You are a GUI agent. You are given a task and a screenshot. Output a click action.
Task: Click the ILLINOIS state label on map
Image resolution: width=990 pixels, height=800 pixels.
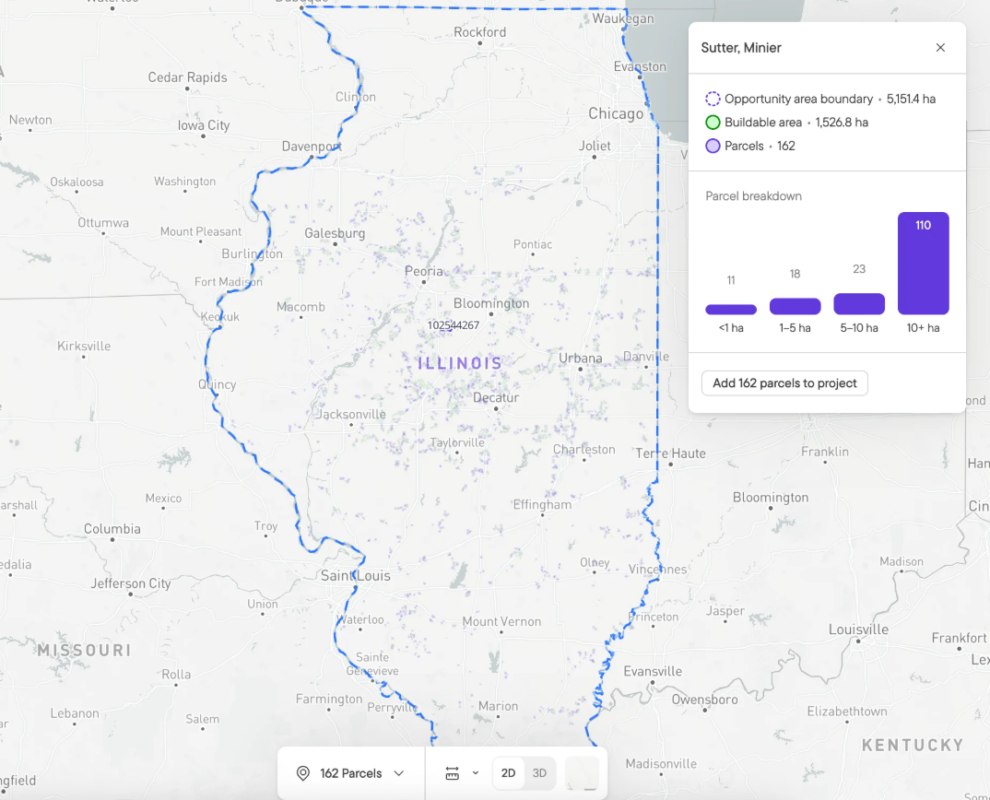click(460, 363)
